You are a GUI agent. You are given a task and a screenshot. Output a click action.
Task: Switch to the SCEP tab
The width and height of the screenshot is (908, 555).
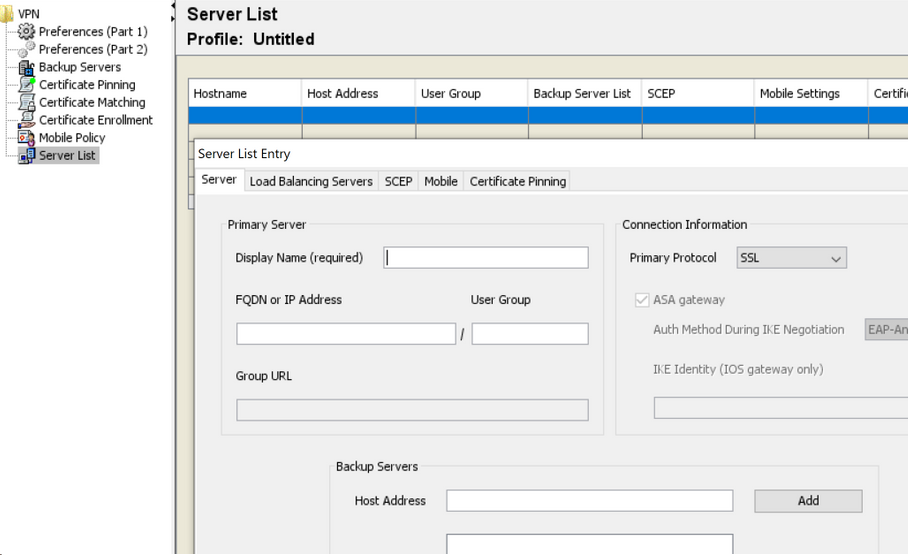click(398, 181)
